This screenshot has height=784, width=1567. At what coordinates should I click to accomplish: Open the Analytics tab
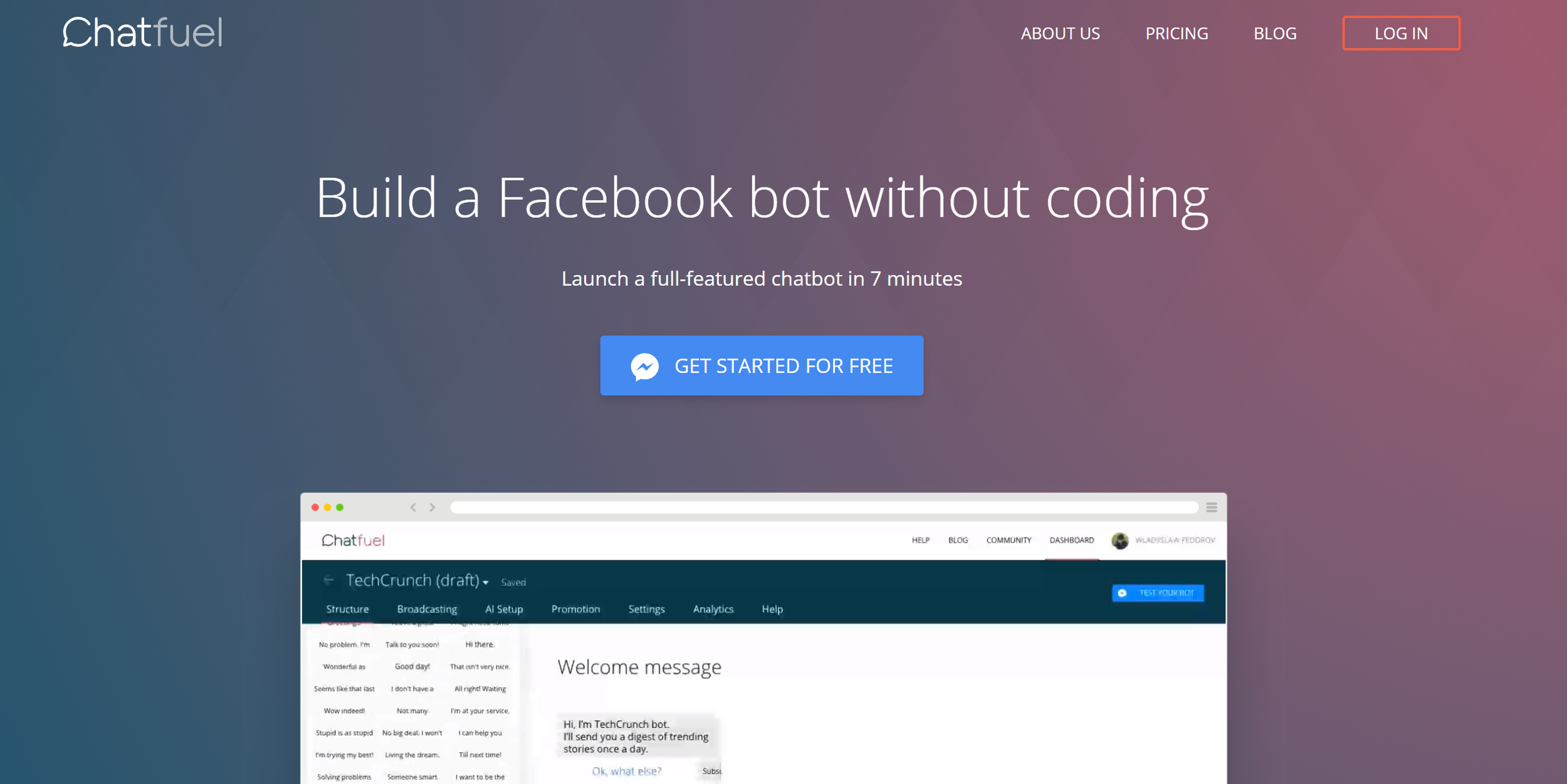click(x=713, y=609)
